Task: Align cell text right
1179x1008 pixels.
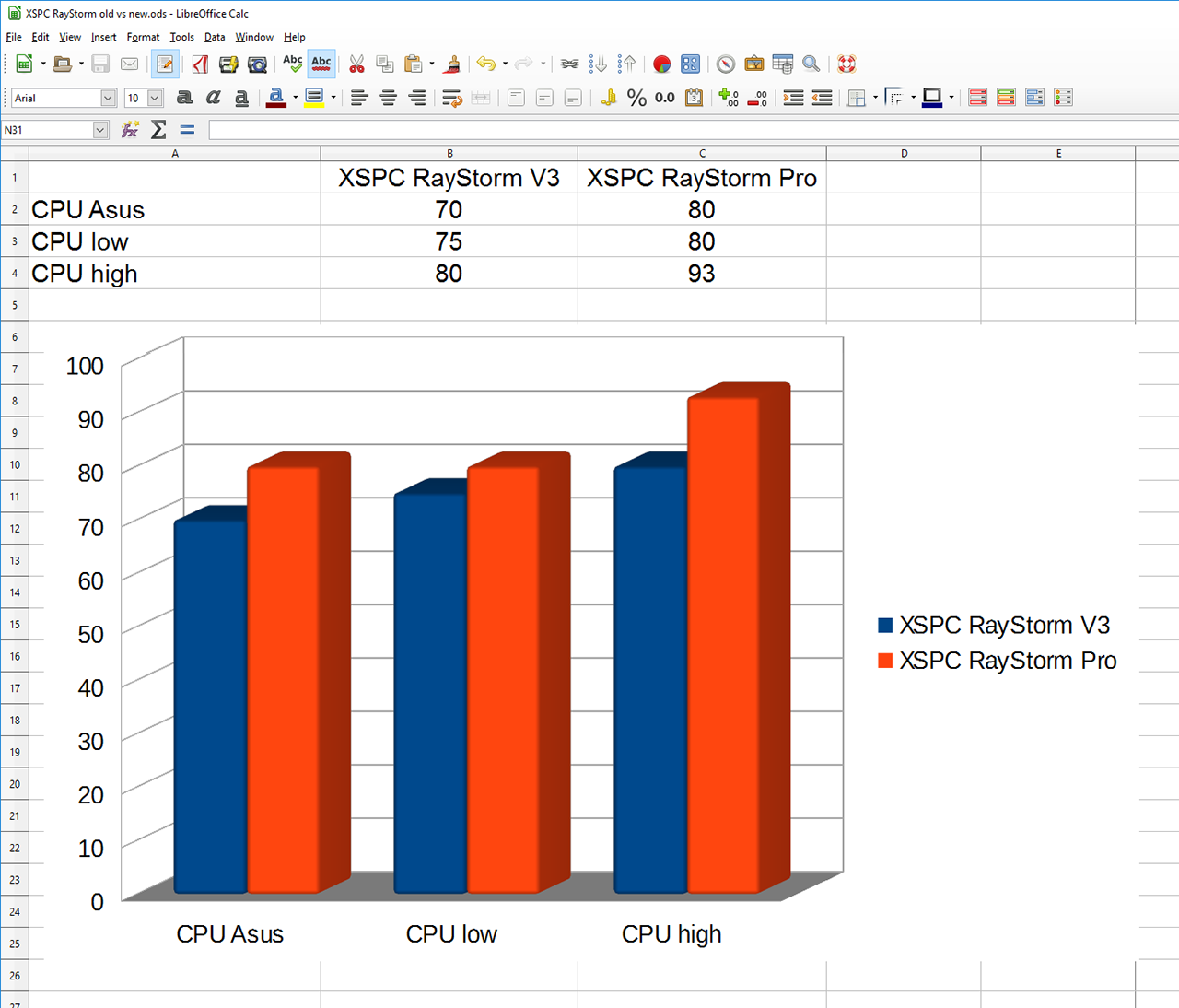Action: (416, 98)
